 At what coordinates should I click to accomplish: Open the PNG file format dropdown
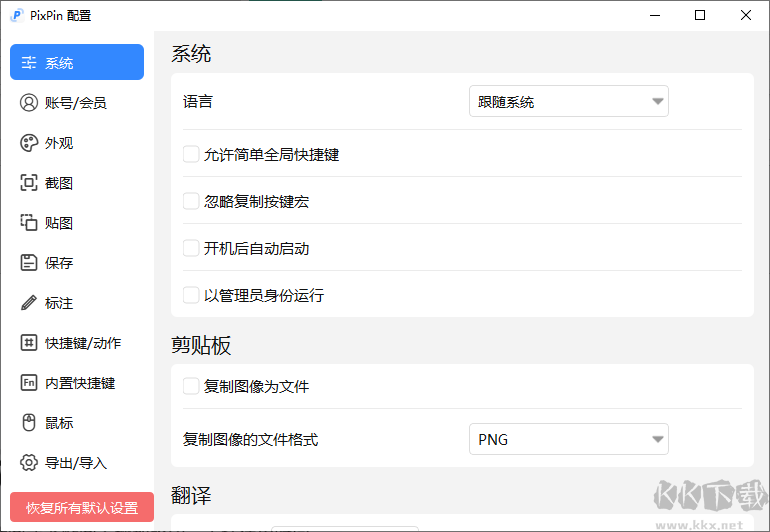569,439
